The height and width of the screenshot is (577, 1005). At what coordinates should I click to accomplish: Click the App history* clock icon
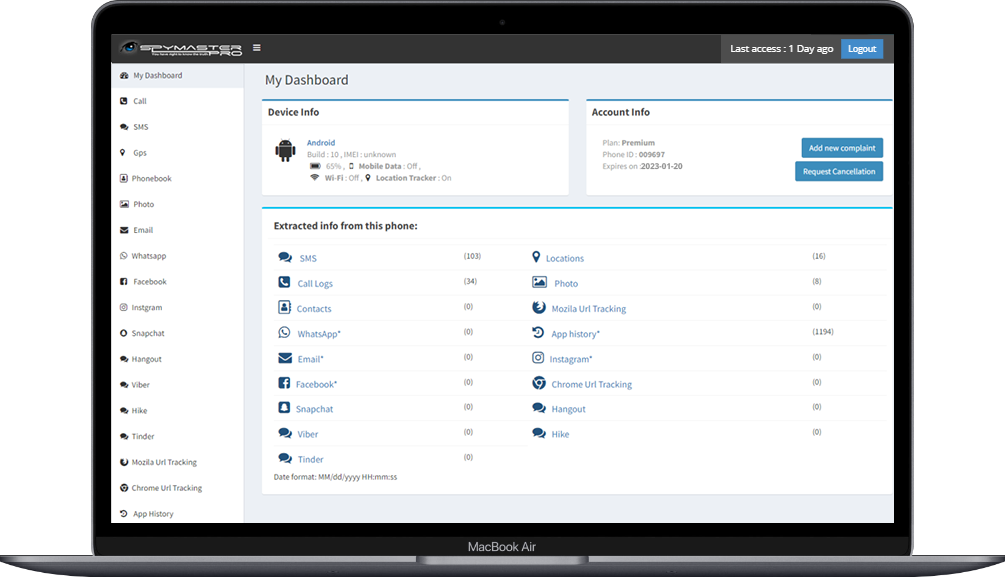point(538,332)
